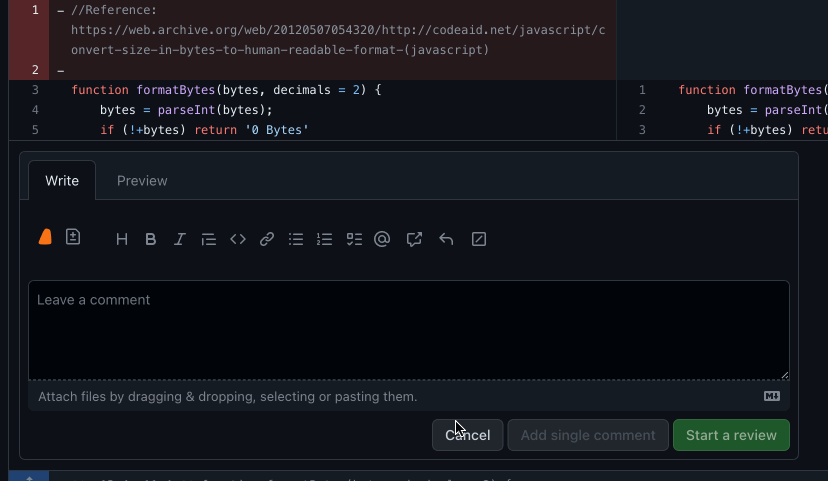The height and width of the screenshot is (481, 828).
Task: Click the orange Copilot icon in toolbar
Action: [x=45, y=237]
